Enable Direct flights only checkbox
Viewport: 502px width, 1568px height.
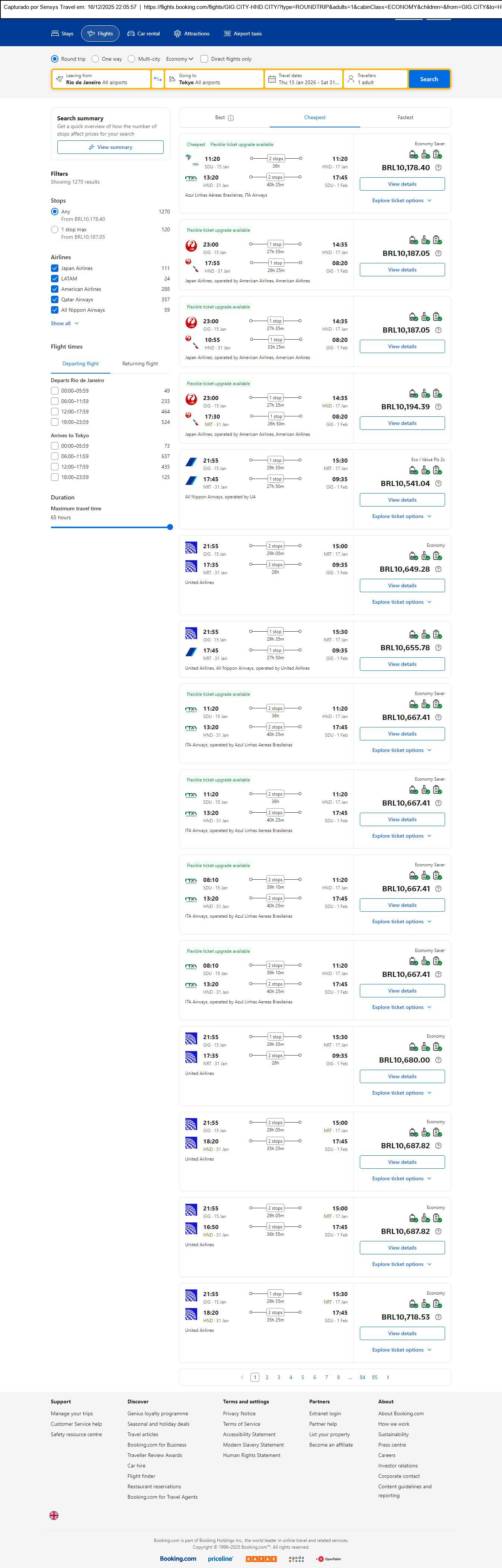(204, 59)
